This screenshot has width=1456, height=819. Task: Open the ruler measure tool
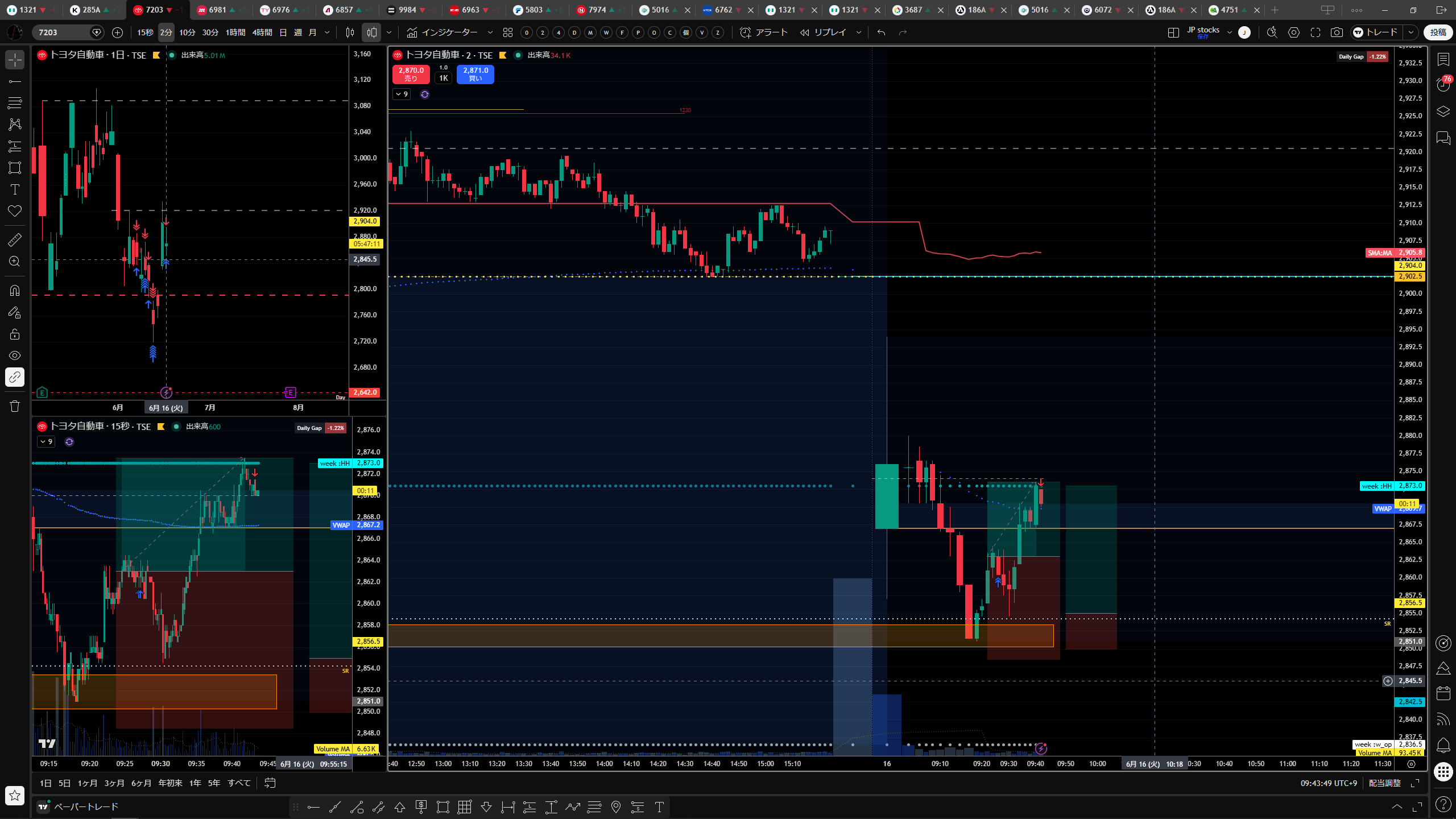(x=15, y=240)
